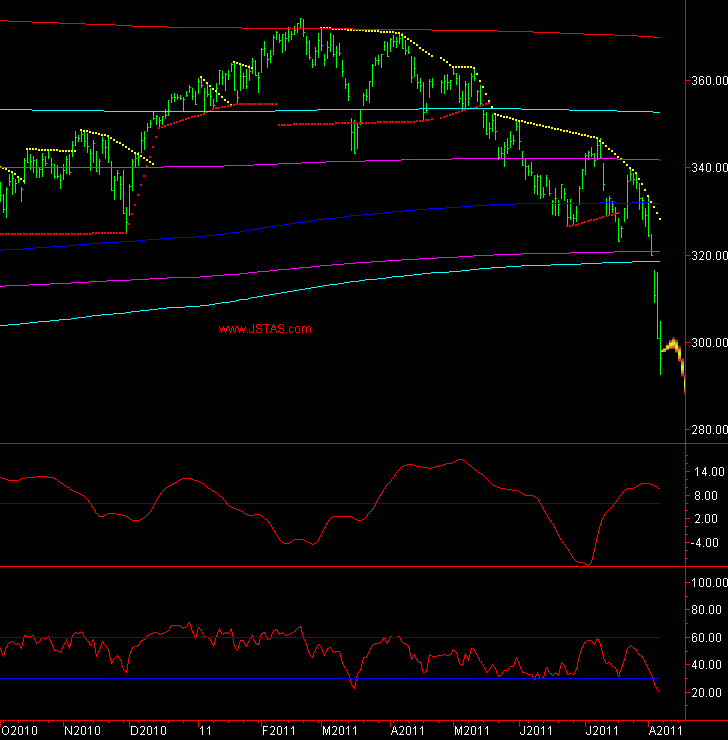Click the 14.00 oscillator scale label
The height and width of the screenshot is (740, 728).
tap(707, 471)
